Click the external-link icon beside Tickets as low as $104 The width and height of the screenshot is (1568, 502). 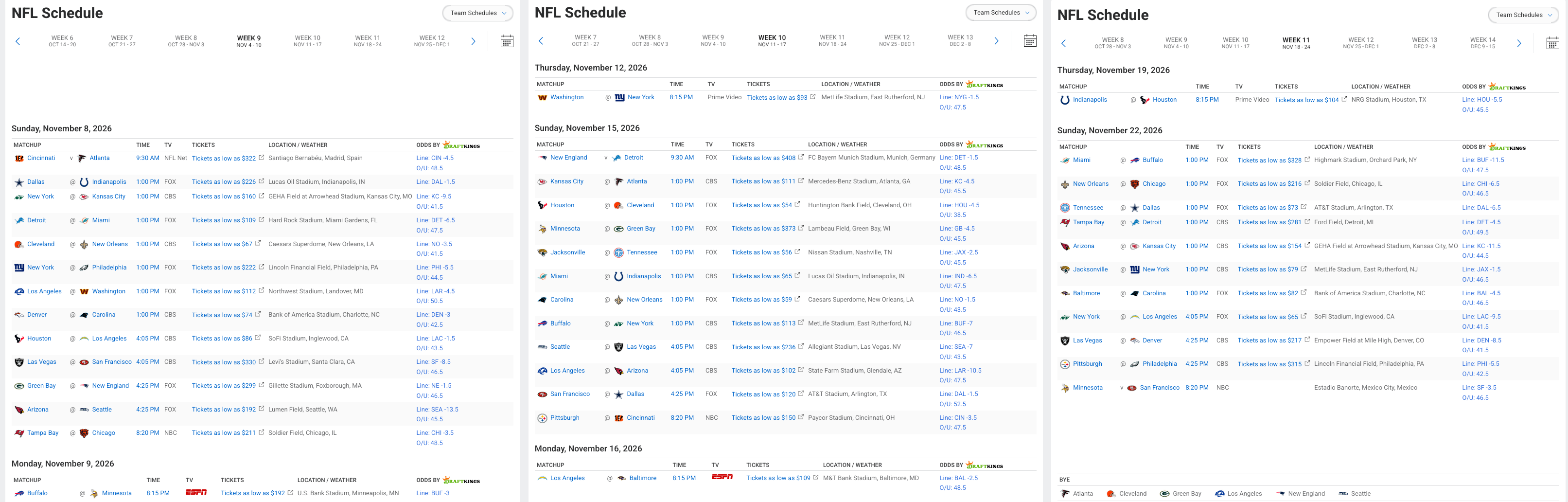(x=1344, y=99)
